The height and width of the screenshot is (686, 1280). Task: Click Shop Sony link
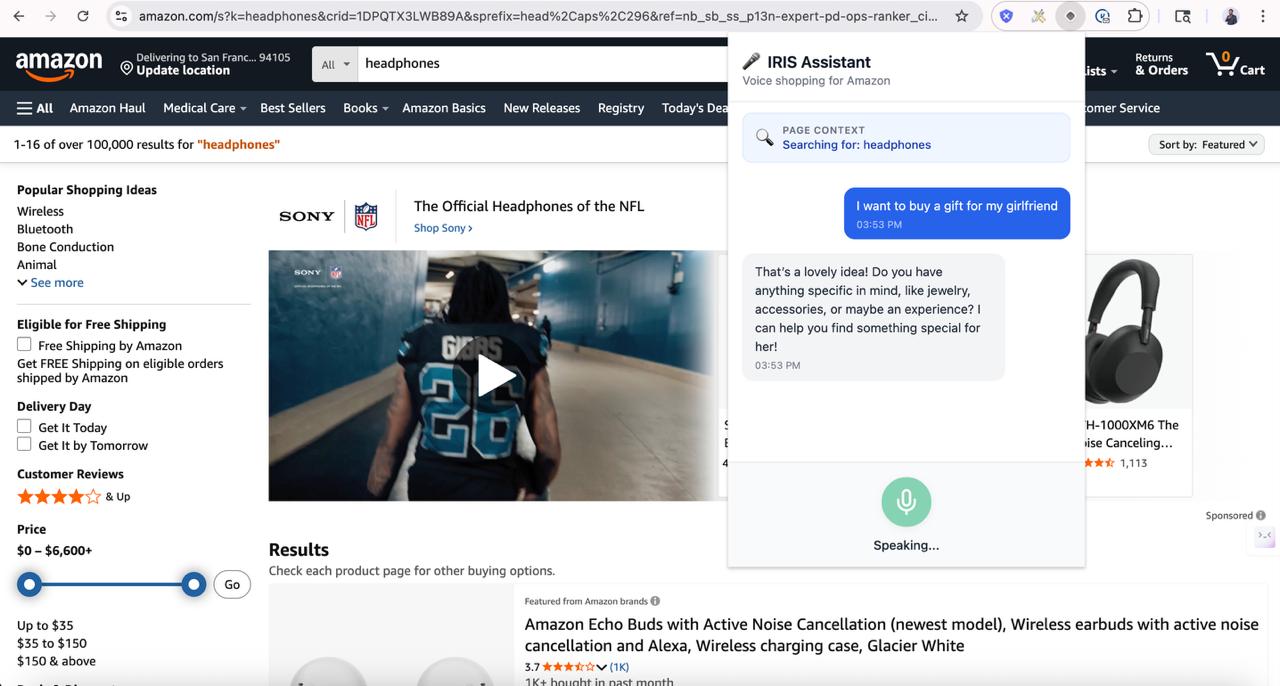tap(443, 228)
